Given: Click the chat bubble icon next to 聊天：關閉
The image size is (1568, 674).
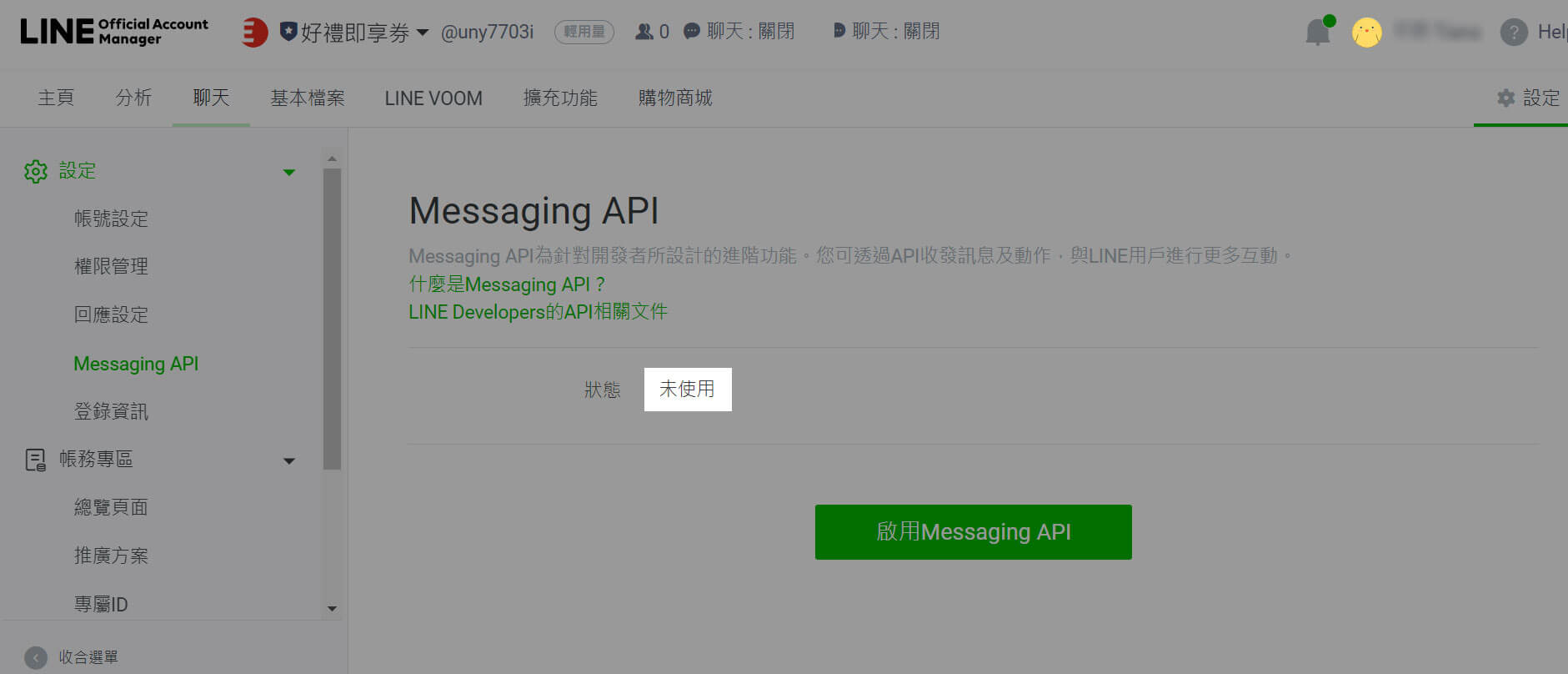Looking at the screenshot, I should 692,32.
